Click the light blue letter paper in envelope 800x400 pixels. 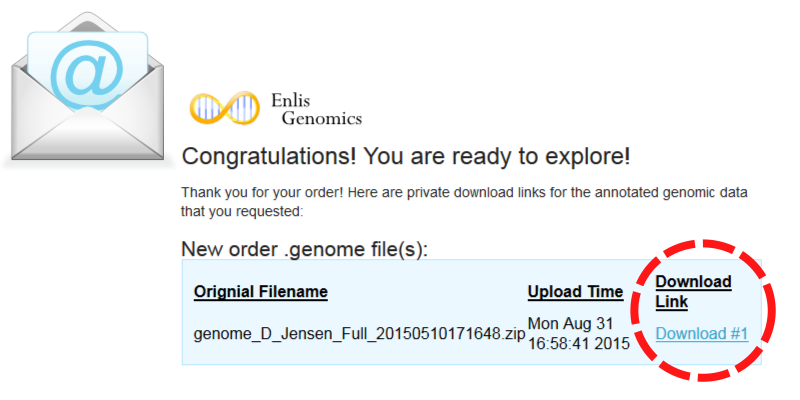coord(87,69)
